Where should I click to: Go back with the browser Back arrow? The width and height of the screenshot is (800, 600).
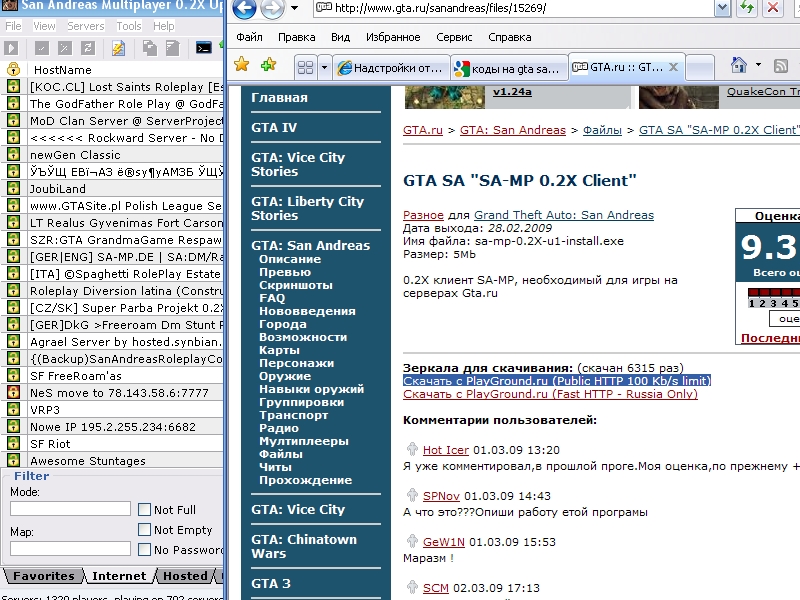[244, 8]
